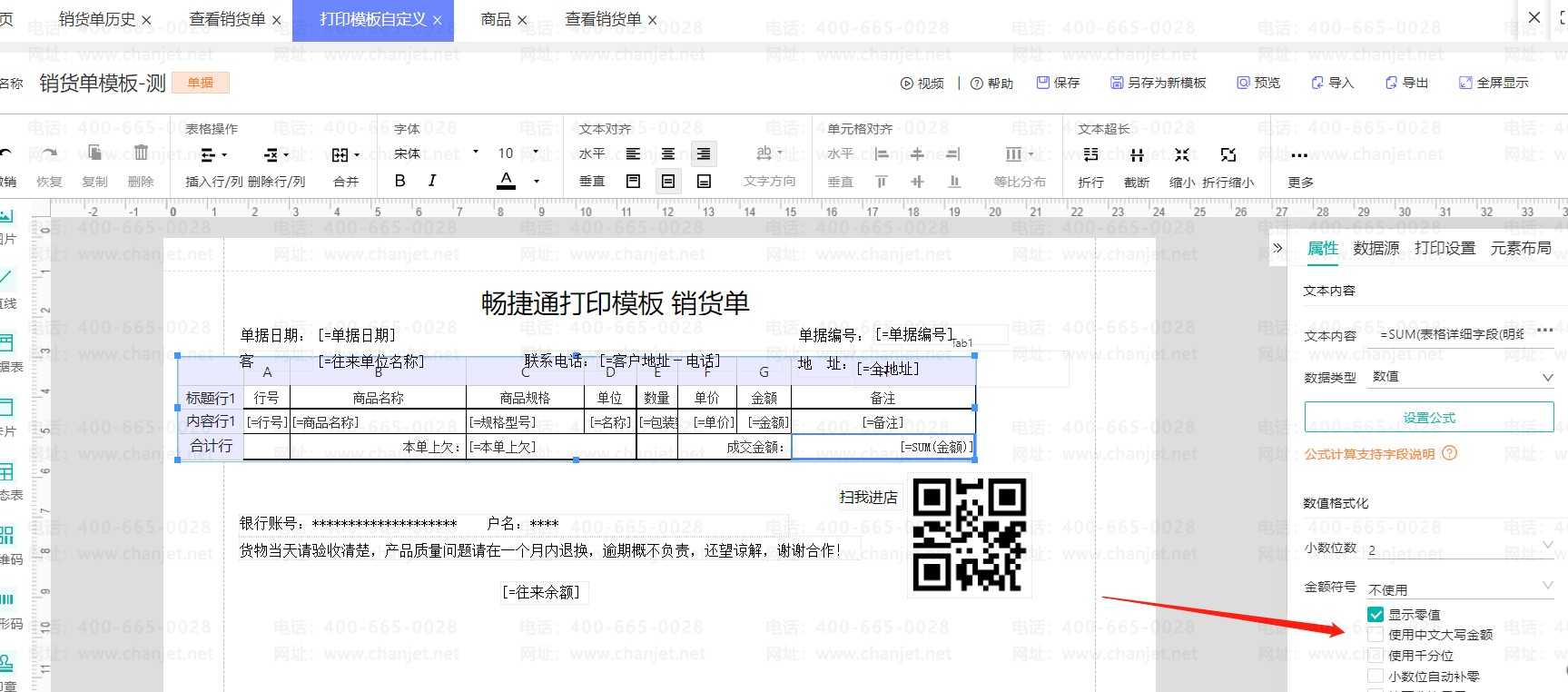1568x692 pixels.
Task: Click the wrap text (折行) icon
Action: [x=1091, y=154]
